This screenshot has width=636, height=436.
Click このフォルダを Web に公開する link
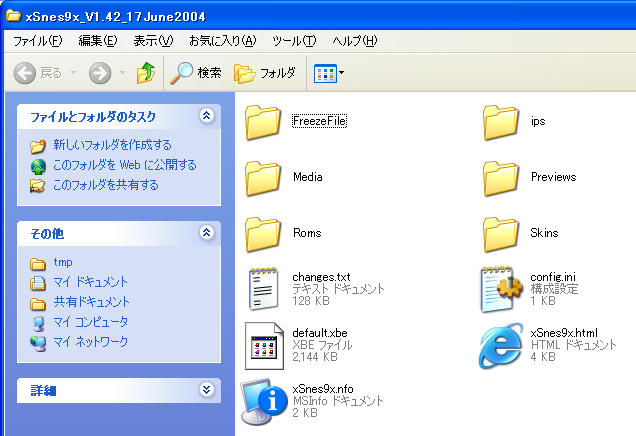coord(125,165)
